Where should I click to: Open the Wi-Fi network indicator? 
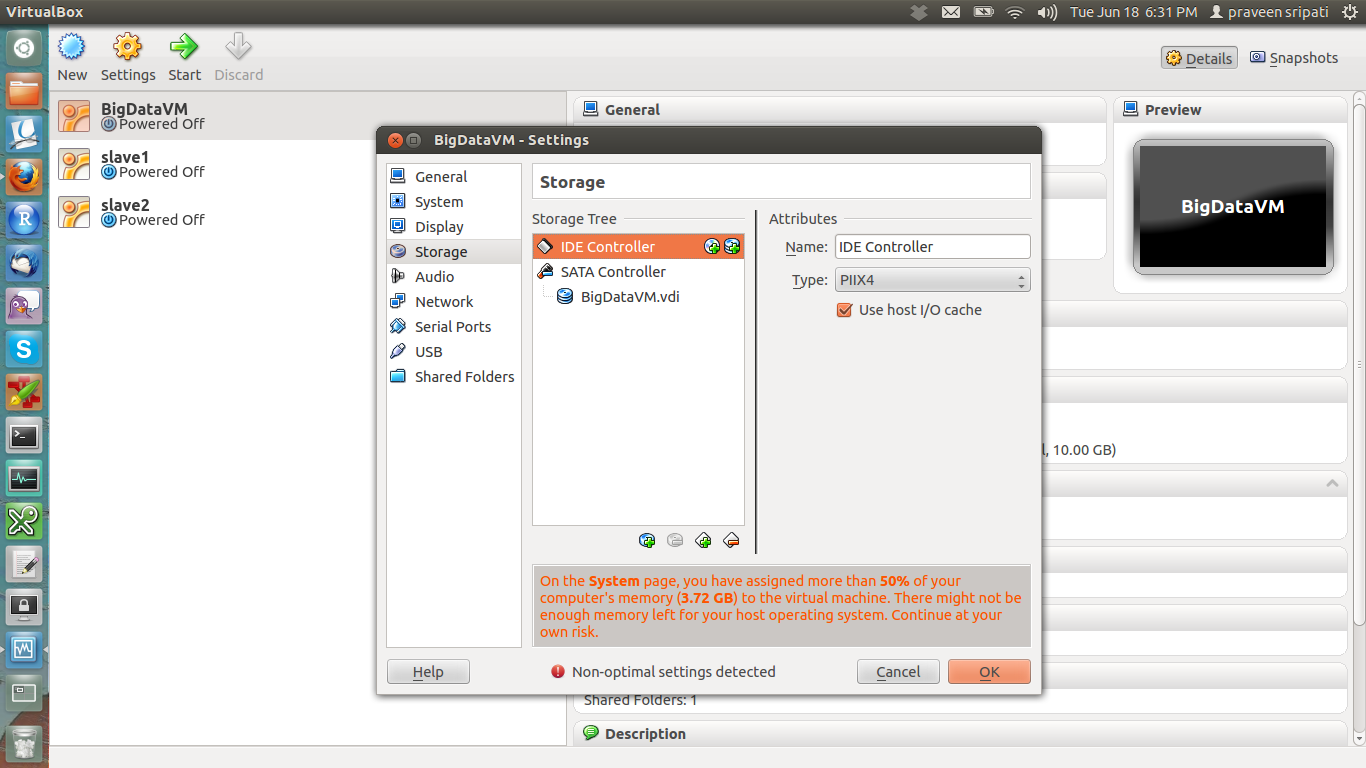(1015, 12)
